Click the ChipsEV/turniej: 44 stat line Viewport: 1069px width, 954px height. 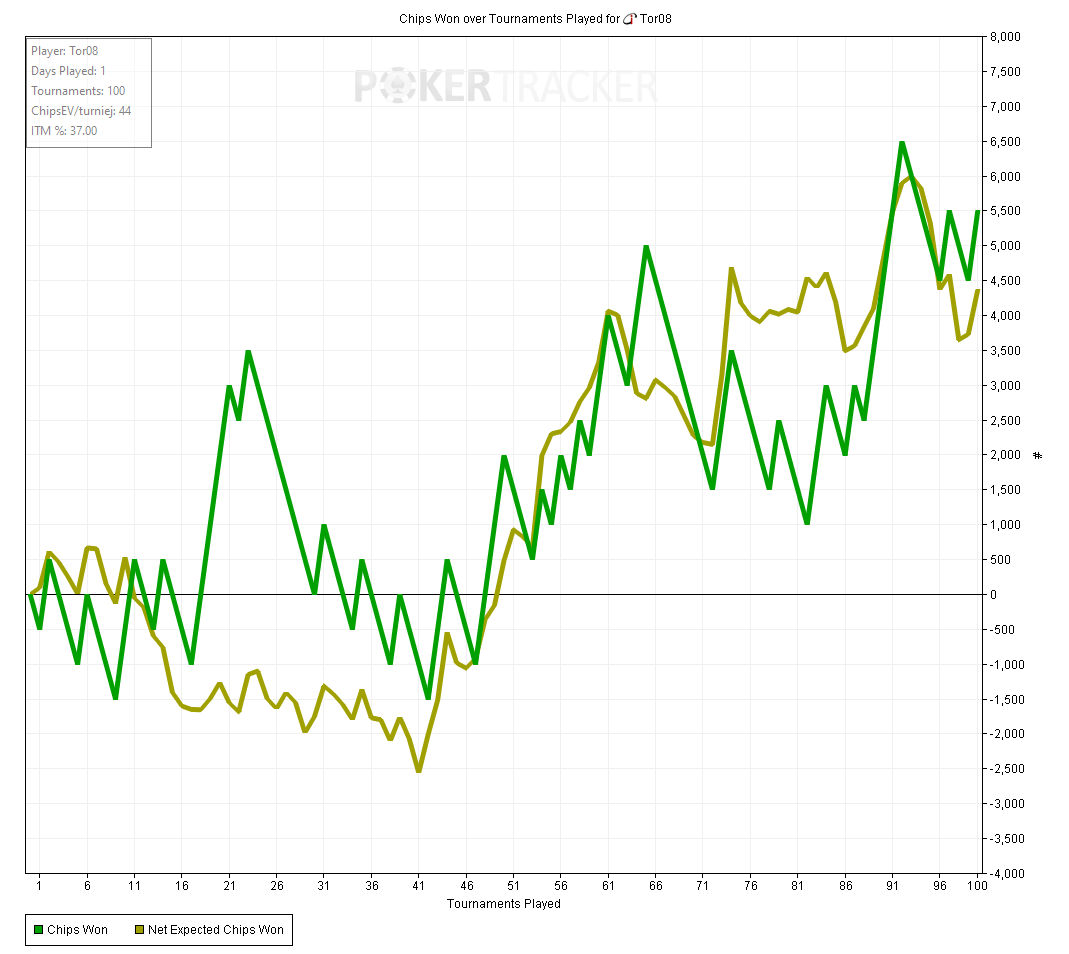pos(81,111)
